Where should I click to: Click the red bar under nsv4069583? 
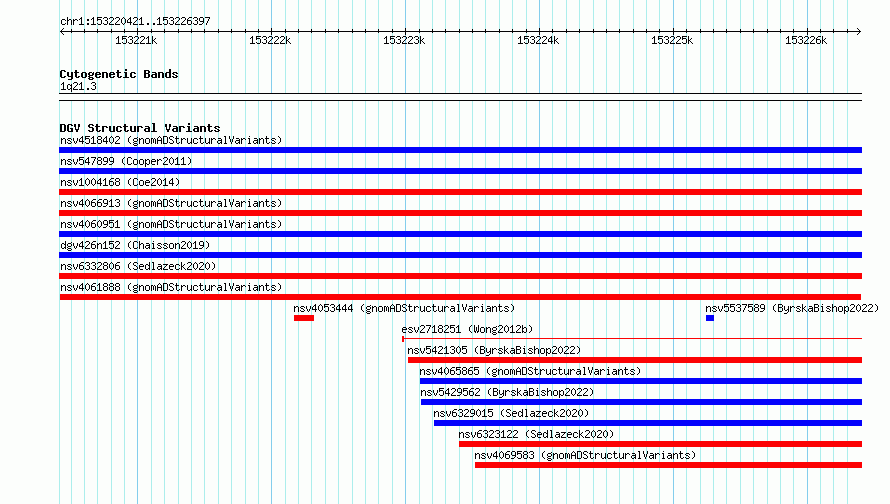click(x=669, y=465)
